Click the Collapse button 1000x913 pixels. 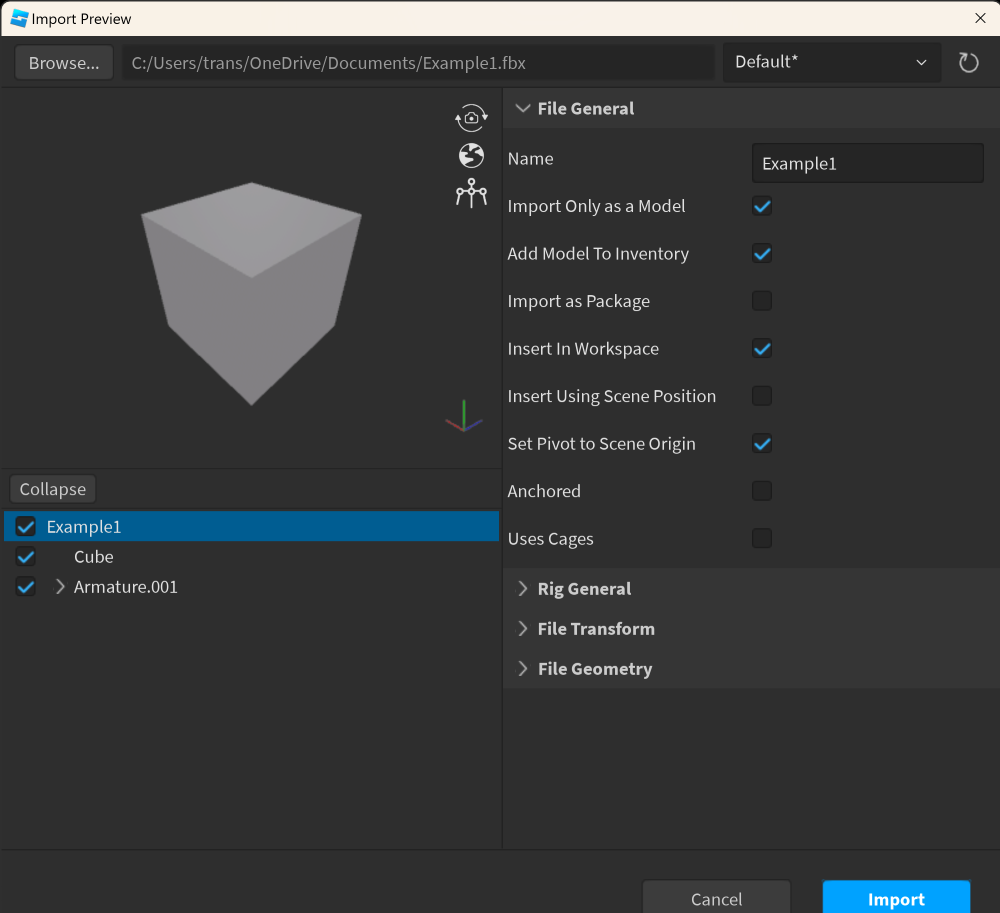53,489
